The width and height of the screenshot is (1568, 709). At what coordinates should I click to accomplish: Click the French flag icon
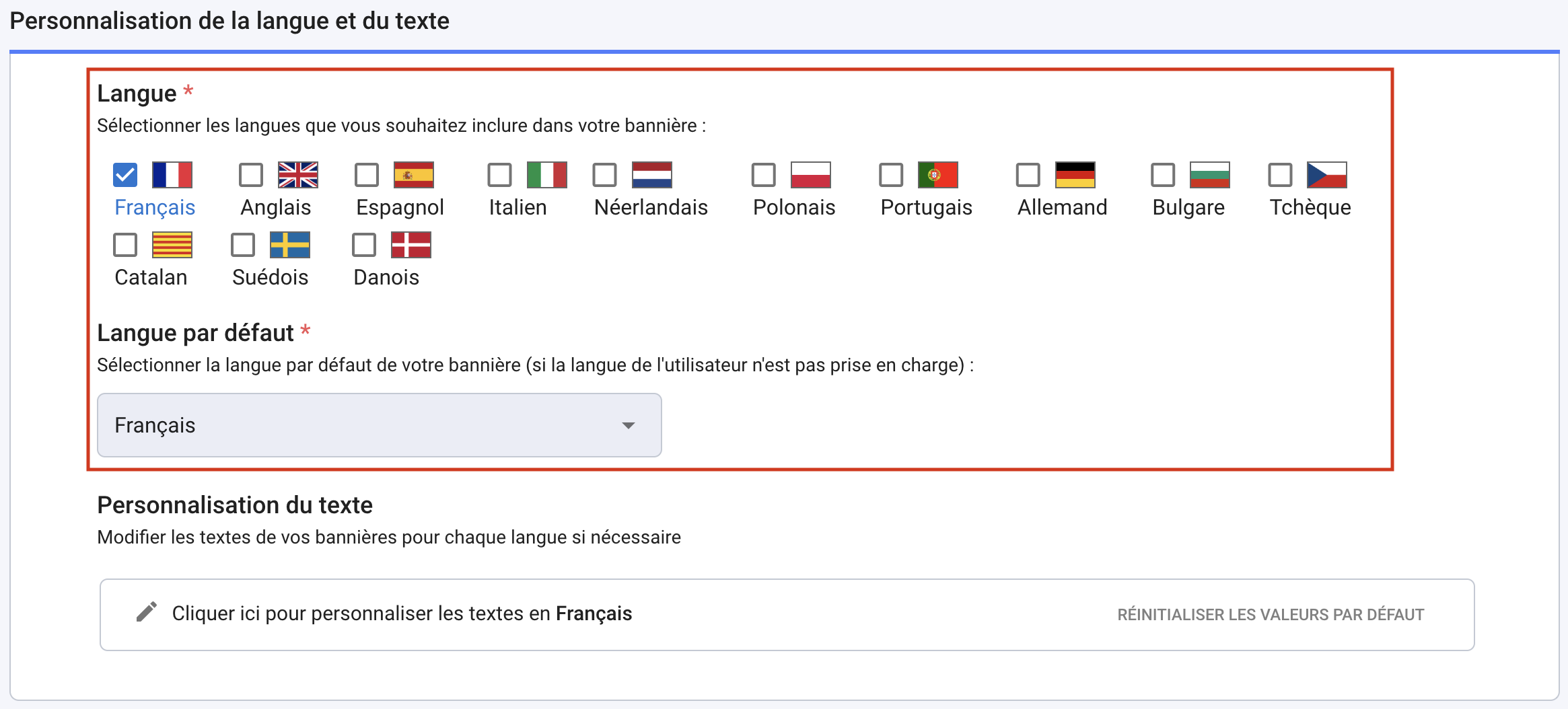[172, 175]
